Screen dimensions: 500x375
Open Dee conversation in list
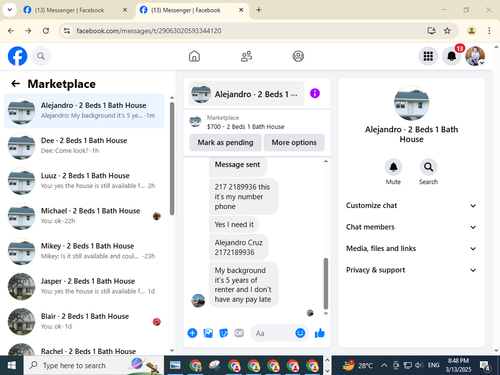(x=84, y=146)
